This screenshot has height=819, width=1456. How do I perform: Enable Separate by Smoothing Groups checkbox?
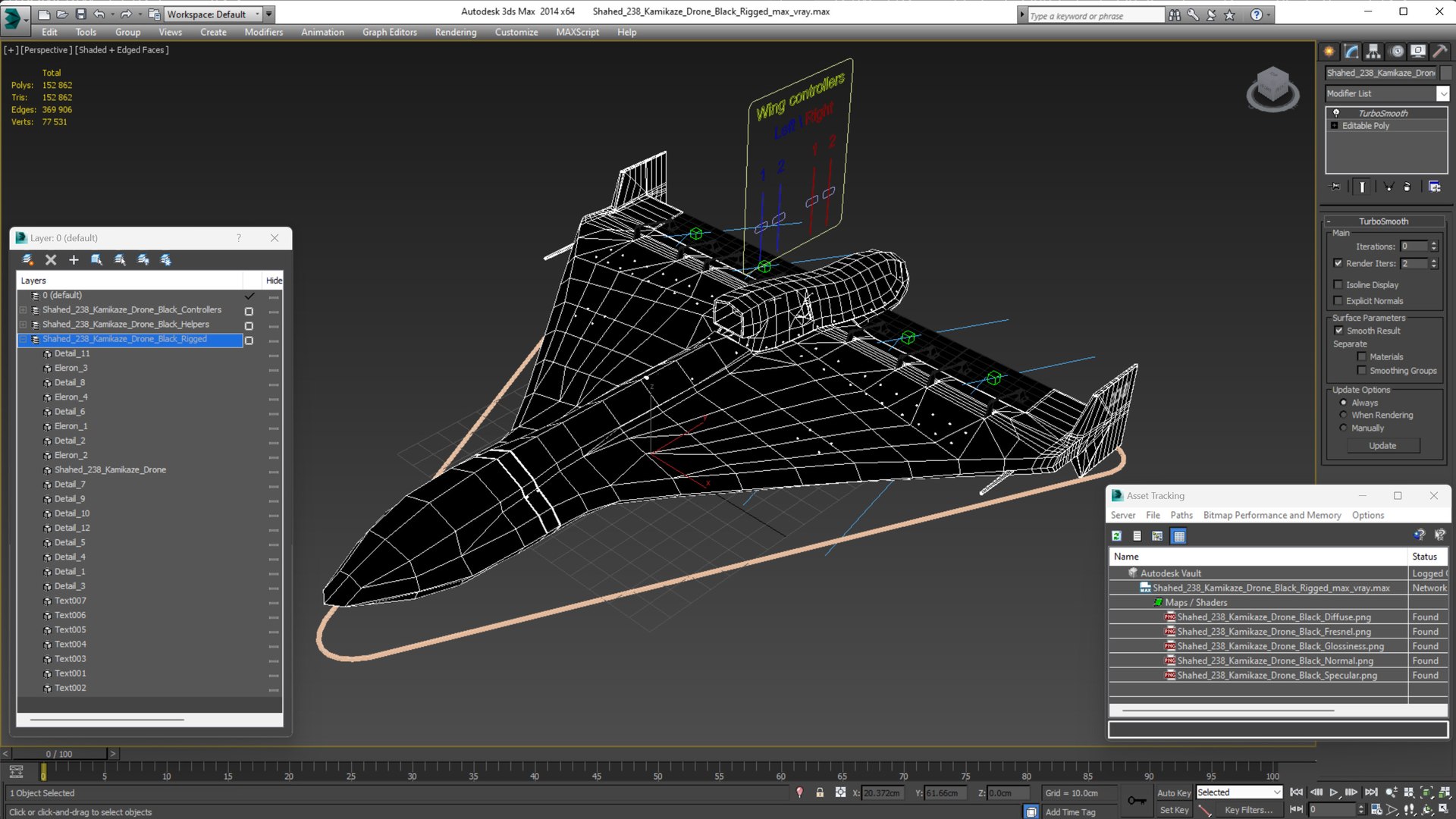coord(1362,371)
